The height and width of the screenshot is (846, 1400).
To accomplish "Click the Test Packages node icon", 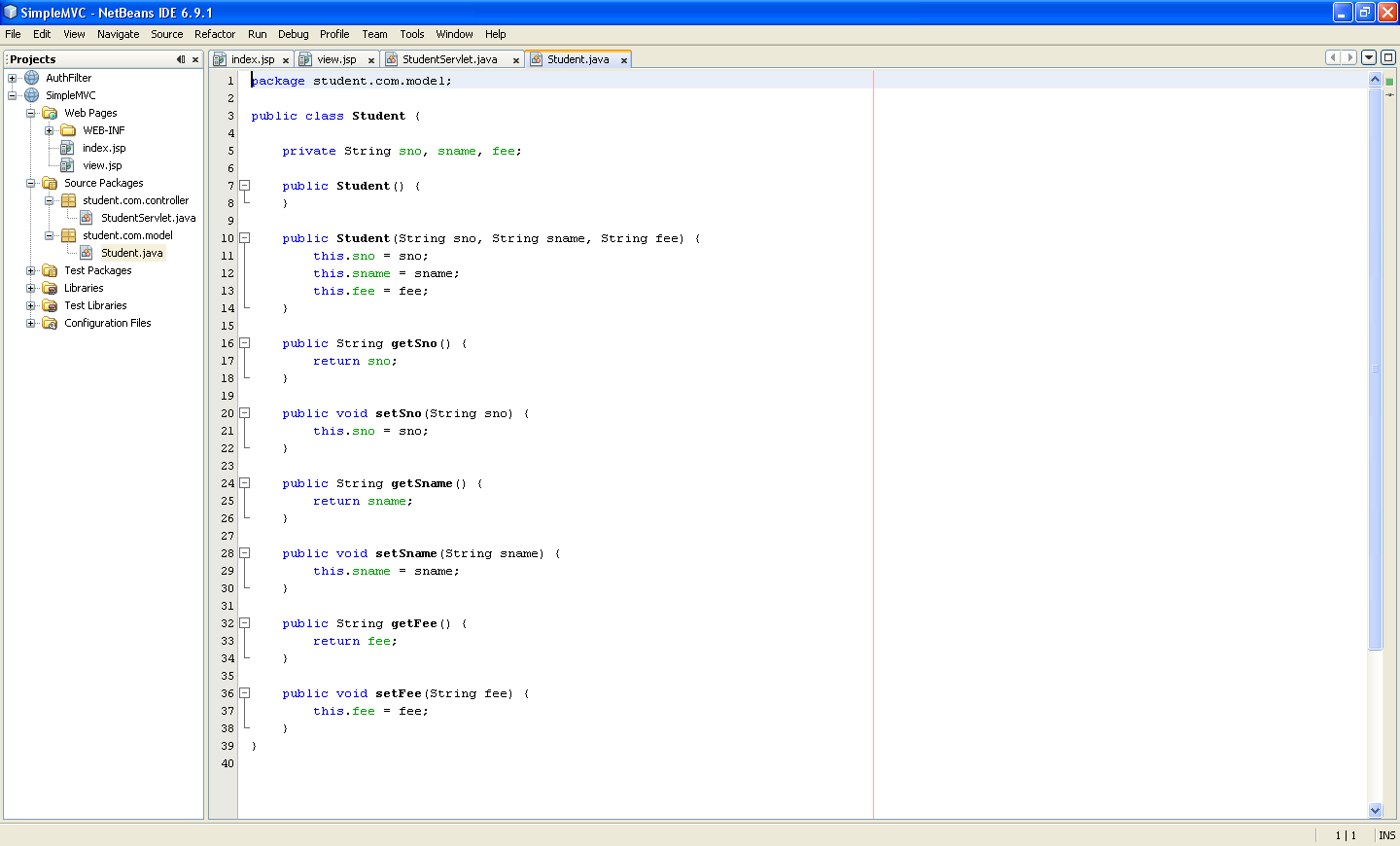I will (x=50, y=269).
